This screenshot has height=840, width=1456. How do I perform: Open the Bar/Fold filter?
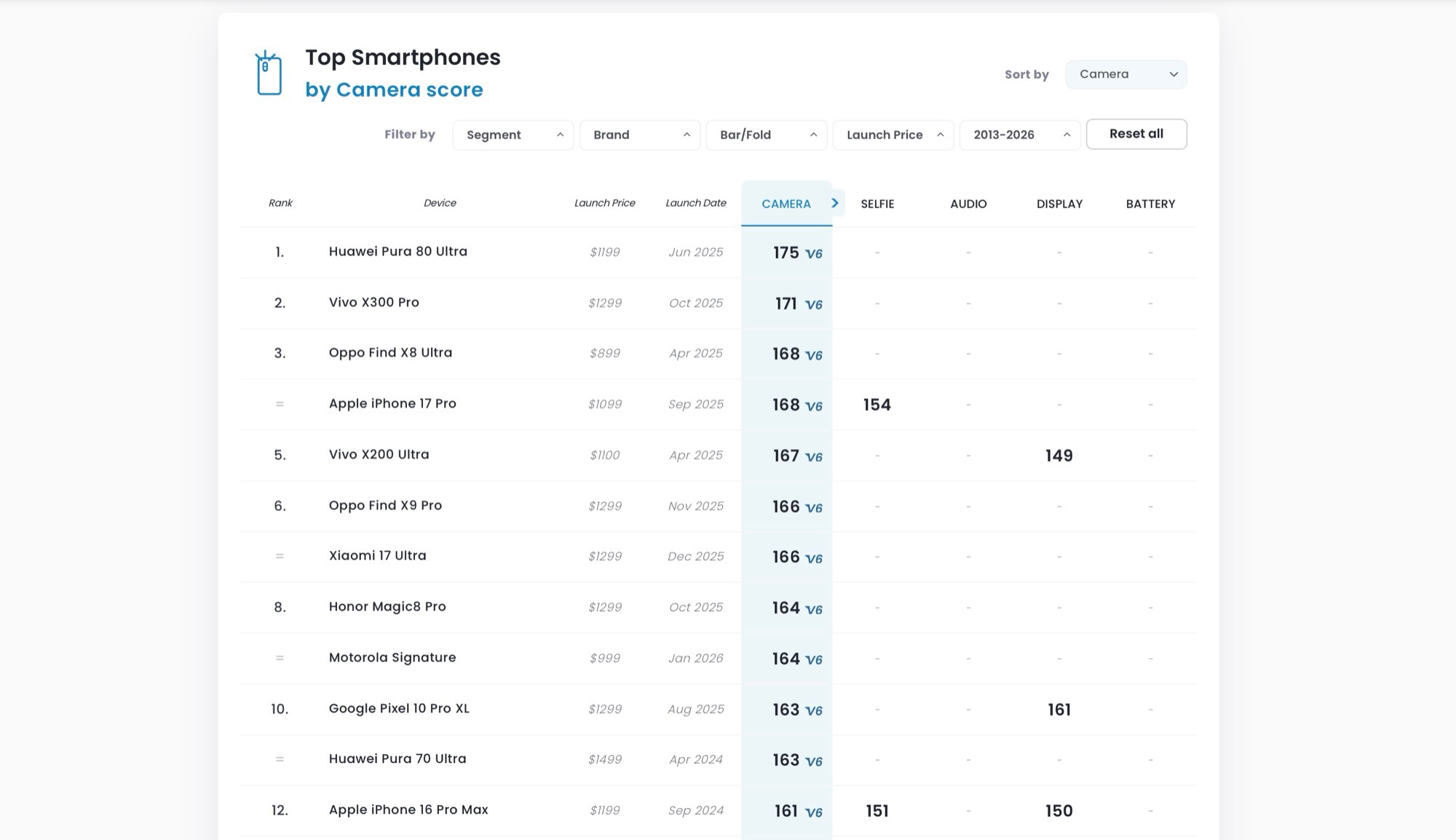click(x=767, y=135)
